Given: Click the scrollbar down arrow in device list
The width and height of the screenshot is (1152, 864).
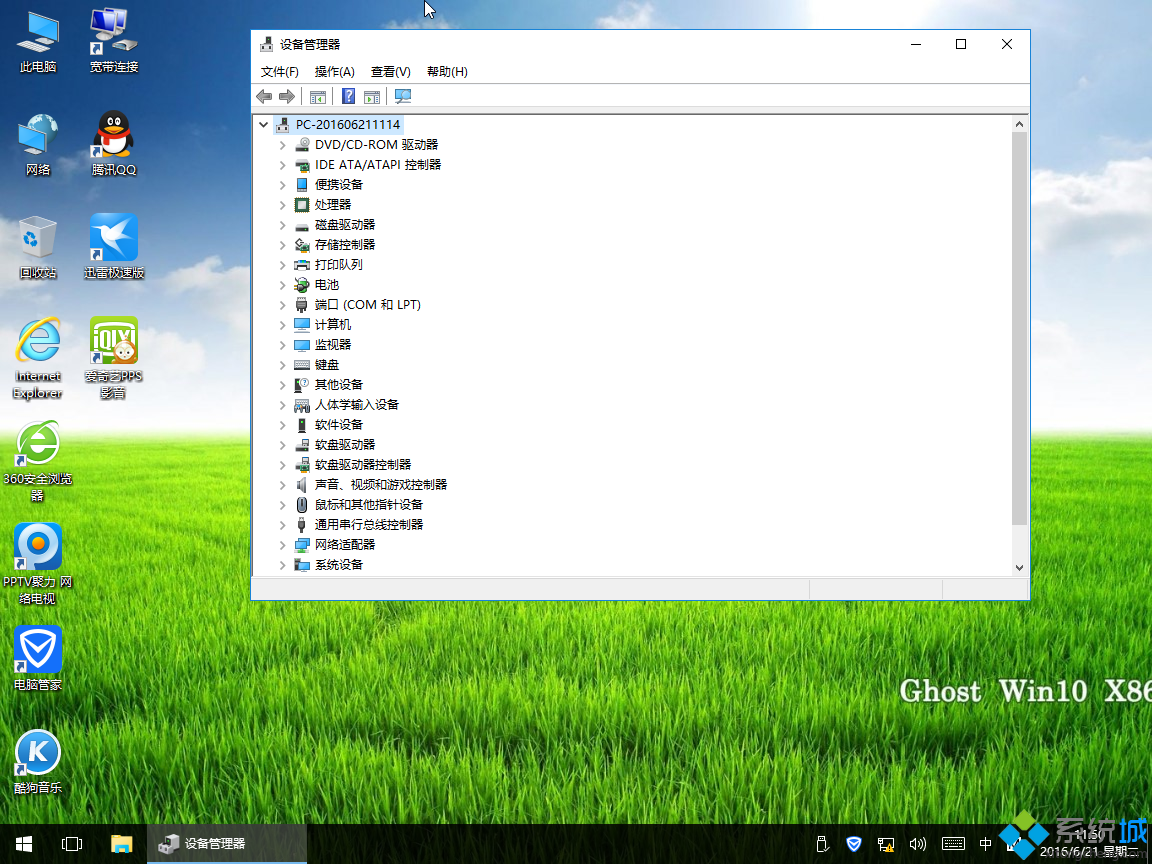Looking at the screenshot, I should 1020,566.
